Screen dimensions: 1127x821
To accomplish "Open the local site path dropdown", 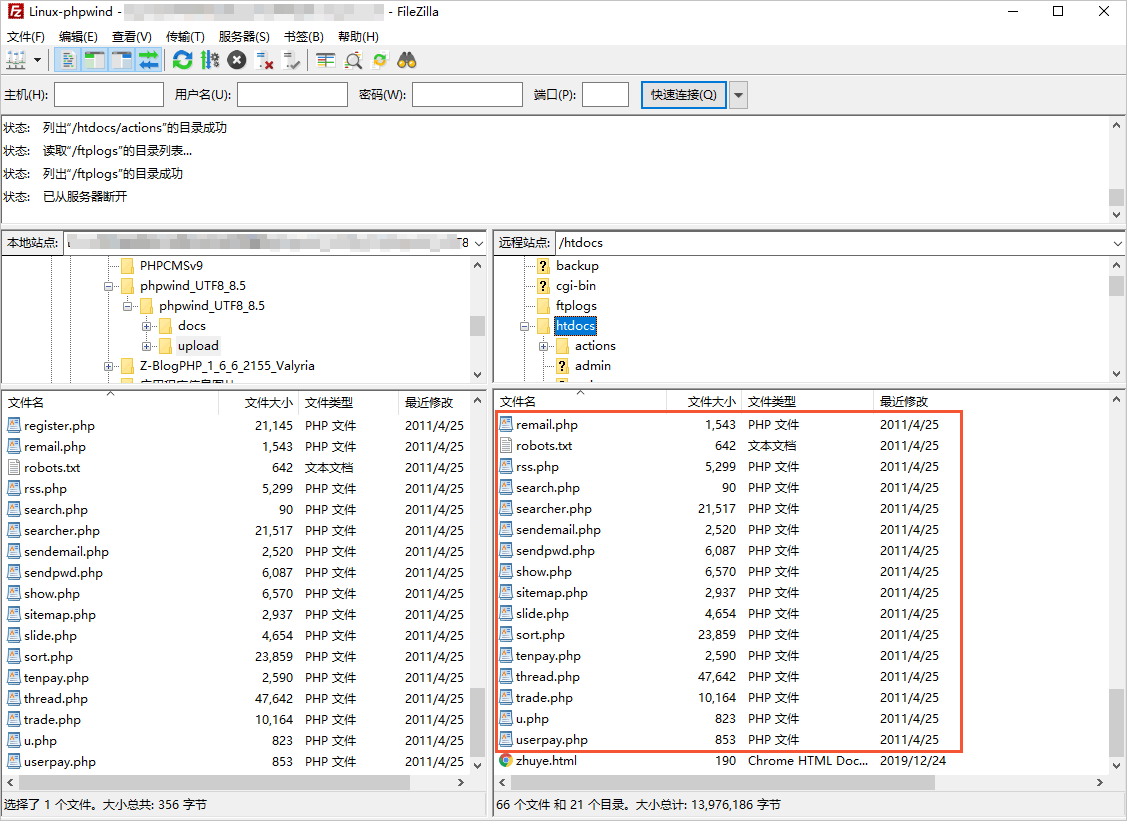I will point(479,244).
